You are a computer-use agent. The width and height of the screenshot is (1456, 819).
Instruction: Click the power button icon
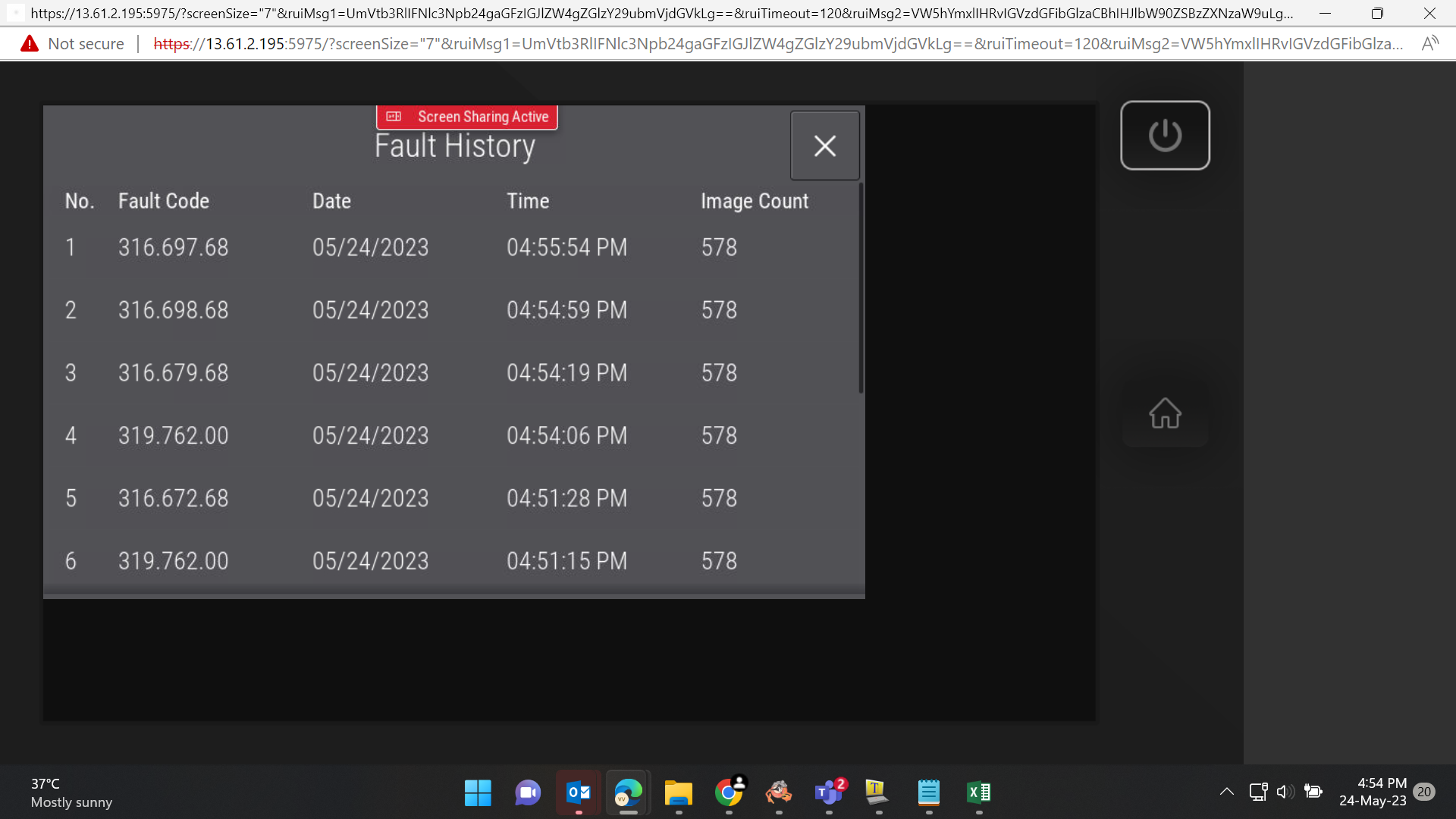[x=1165, y=135]
